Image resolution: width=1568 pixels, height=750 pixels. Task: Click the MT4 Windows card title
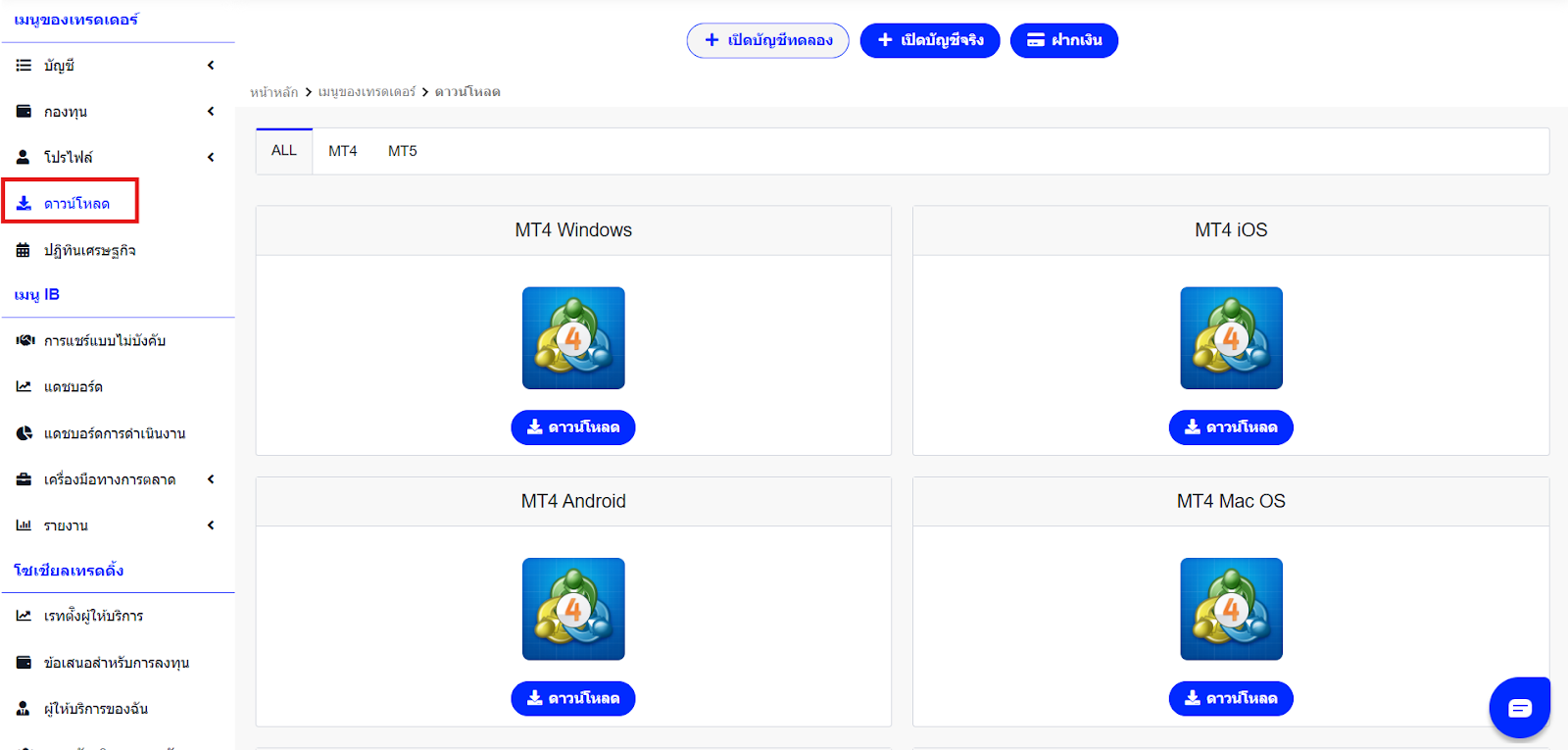[x=573, y=230]
